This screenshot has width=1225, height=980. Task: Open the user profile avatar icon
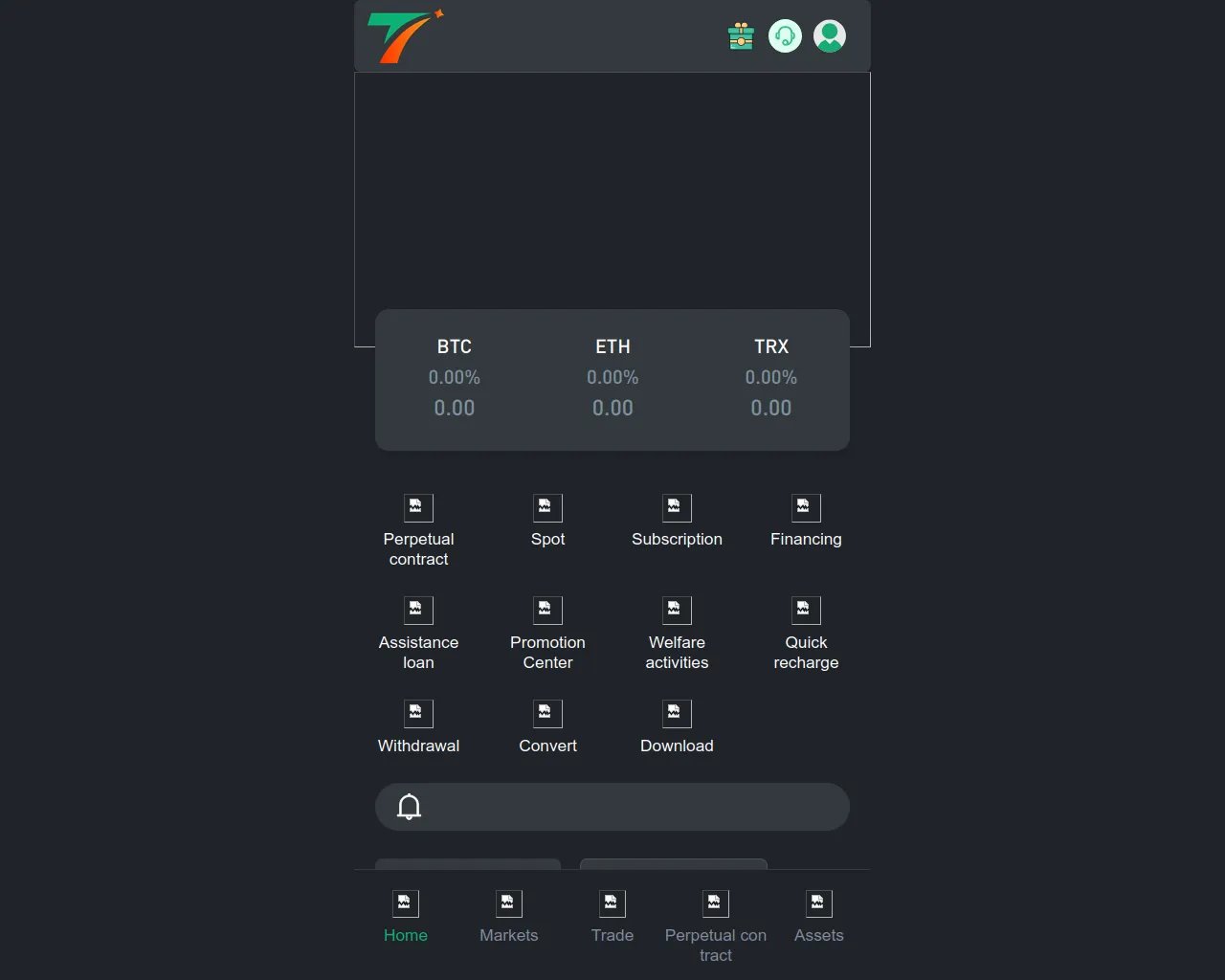click(x=830, y=36)
